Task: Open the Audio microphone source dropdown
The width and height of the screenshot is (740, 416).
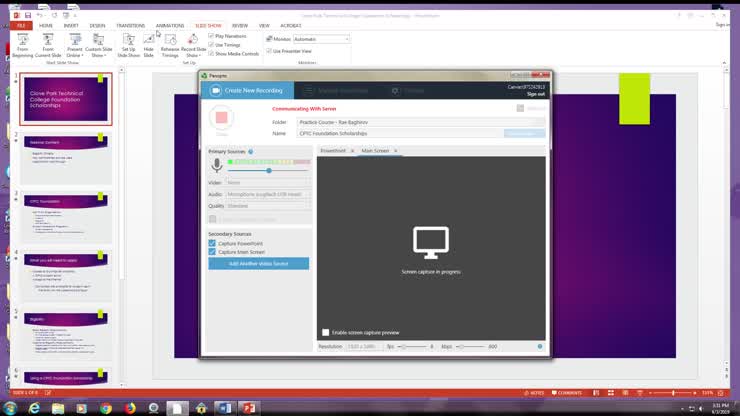Action: [x=268, y=194]
